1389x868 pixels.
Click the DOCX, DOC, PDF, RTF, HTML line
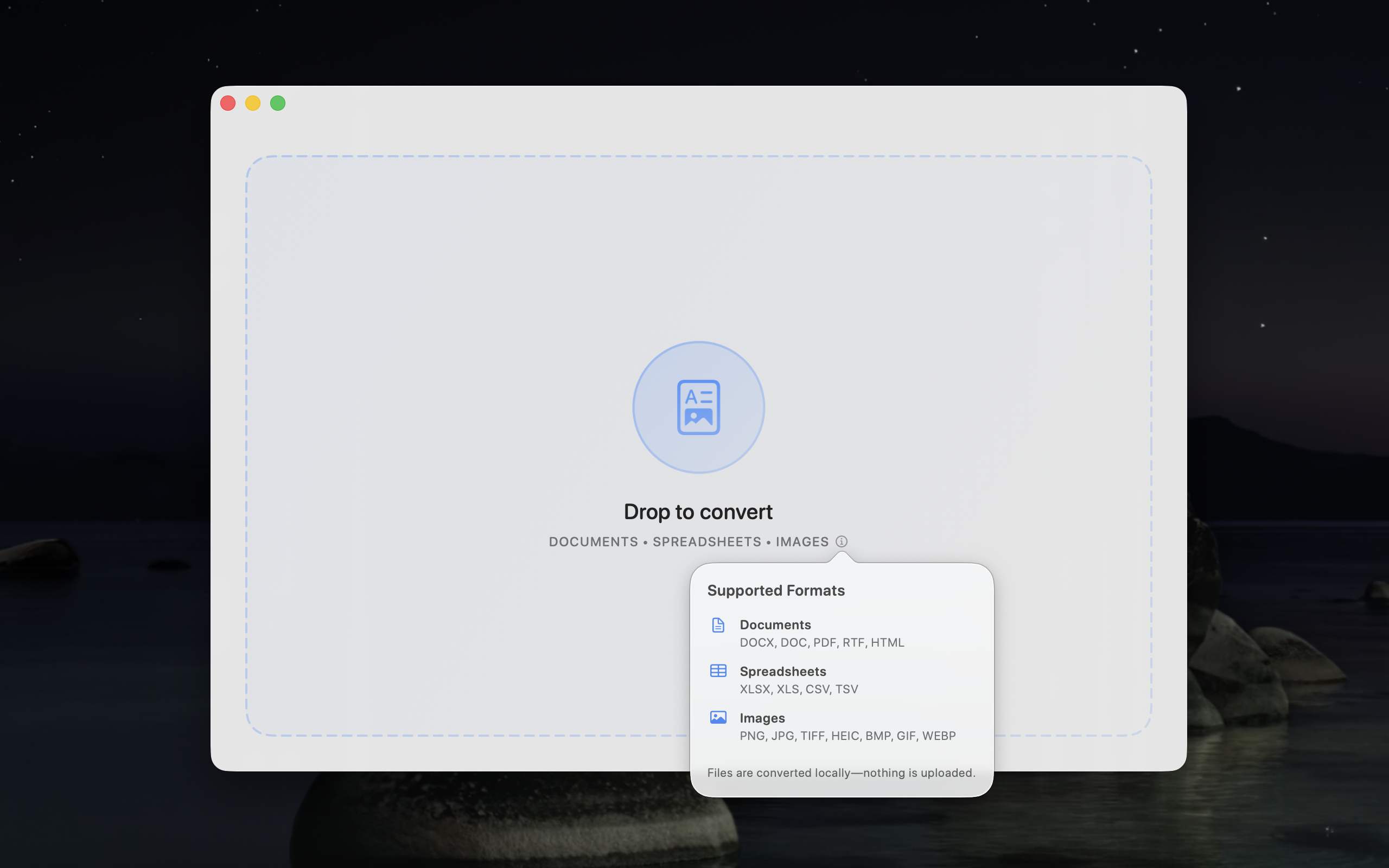tap(821, 642)
